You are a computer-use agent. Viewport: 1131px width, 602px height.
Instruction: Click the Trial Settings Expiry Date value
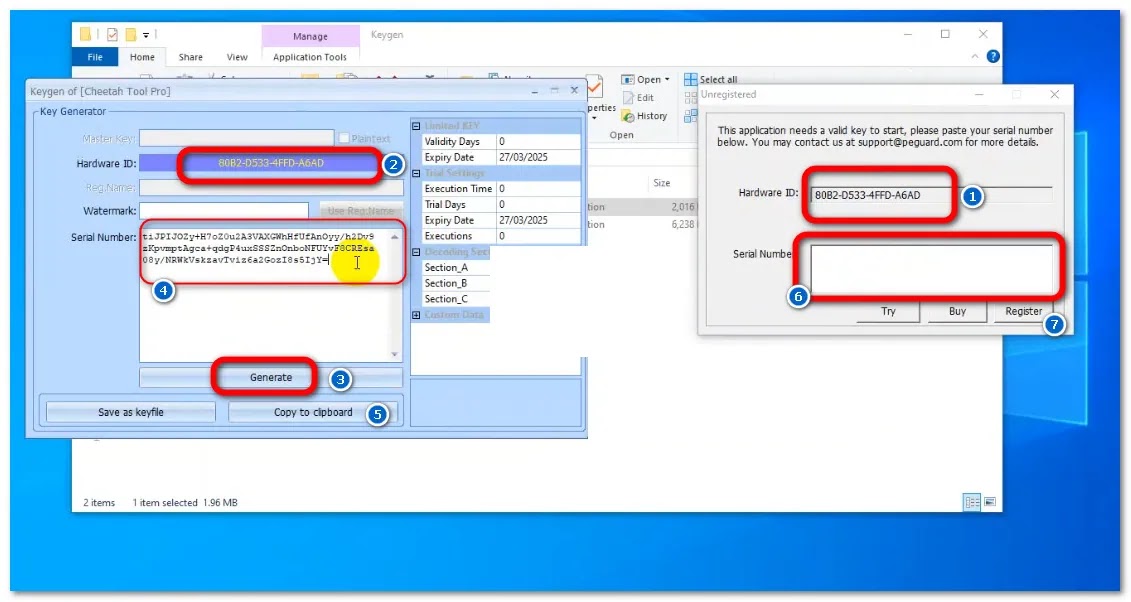[538, 221]
